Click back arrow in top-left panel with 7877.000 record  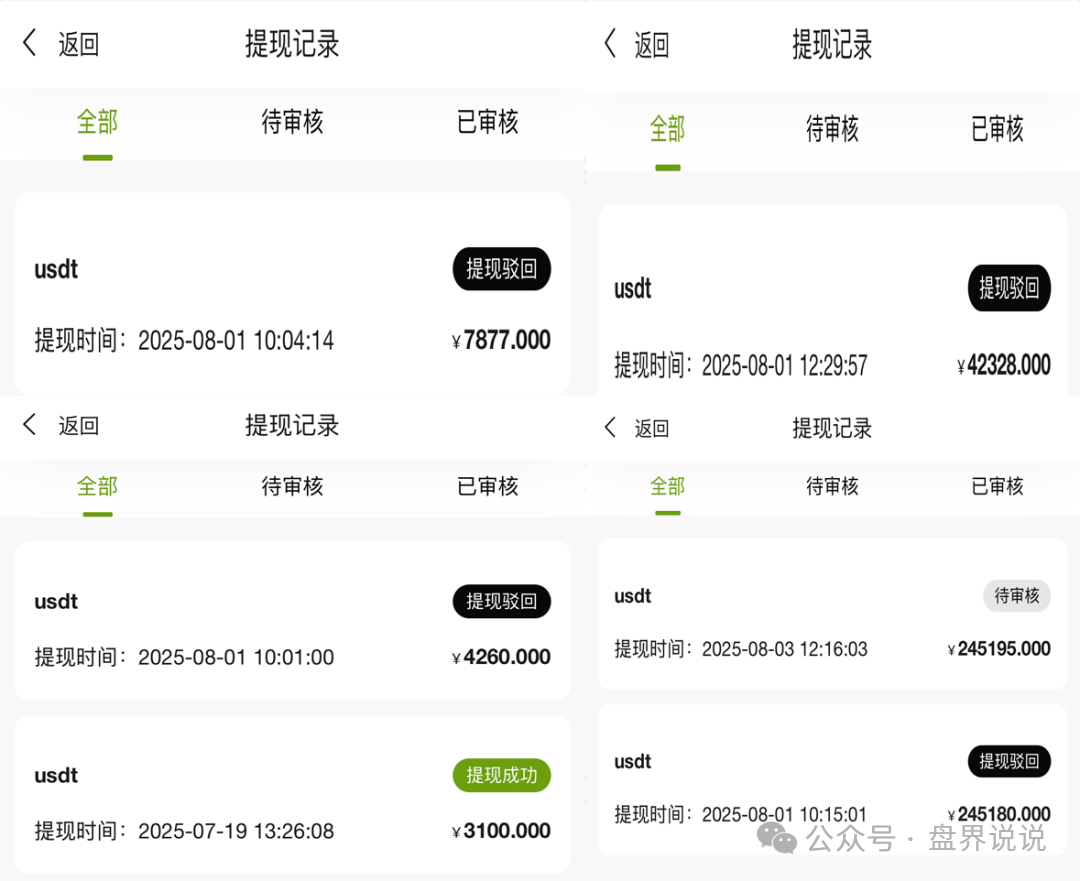29,43
